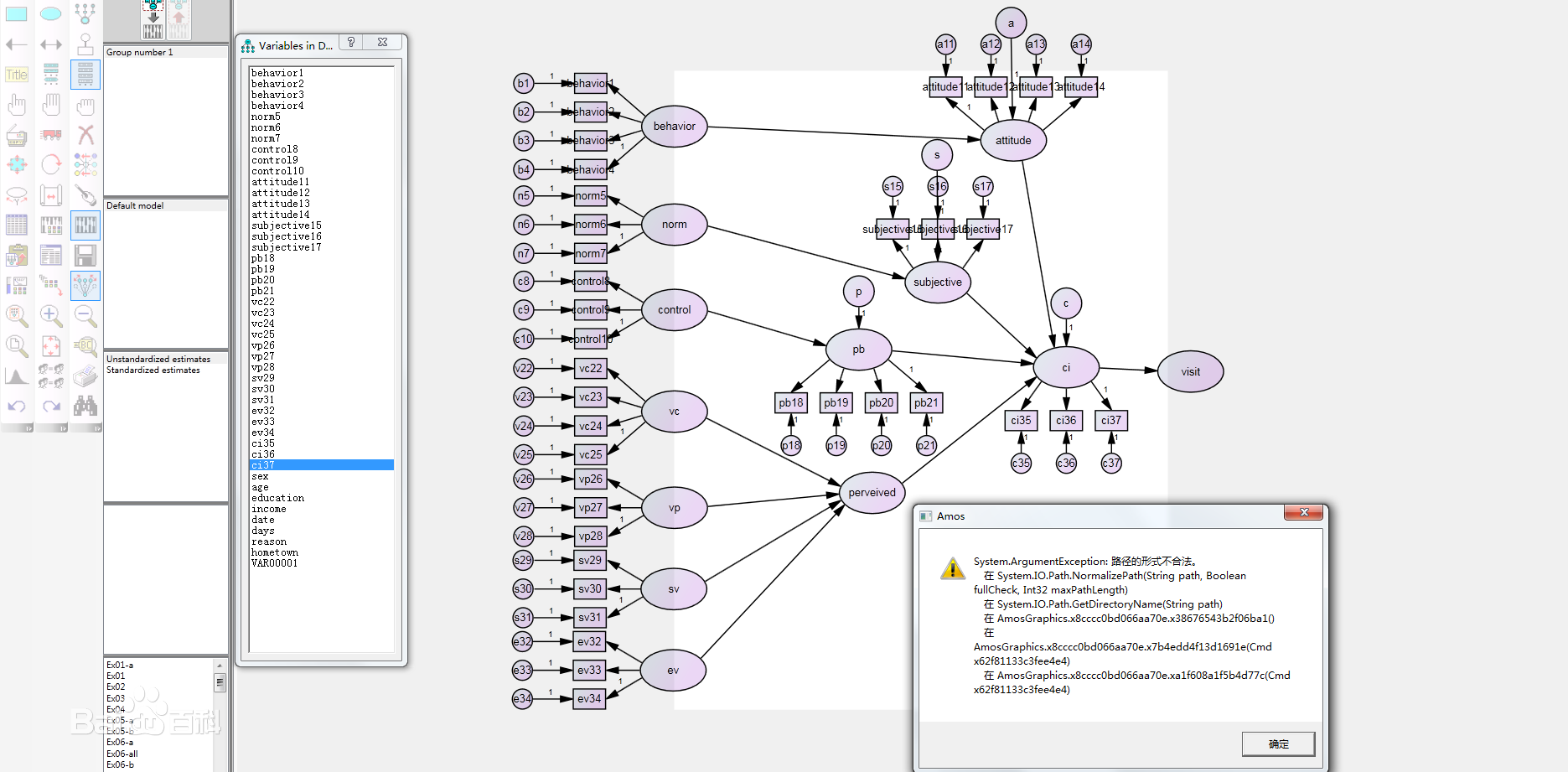Click the floppy disk save icon
This screenshot has width=1568, height=772.
coord(85,255)
